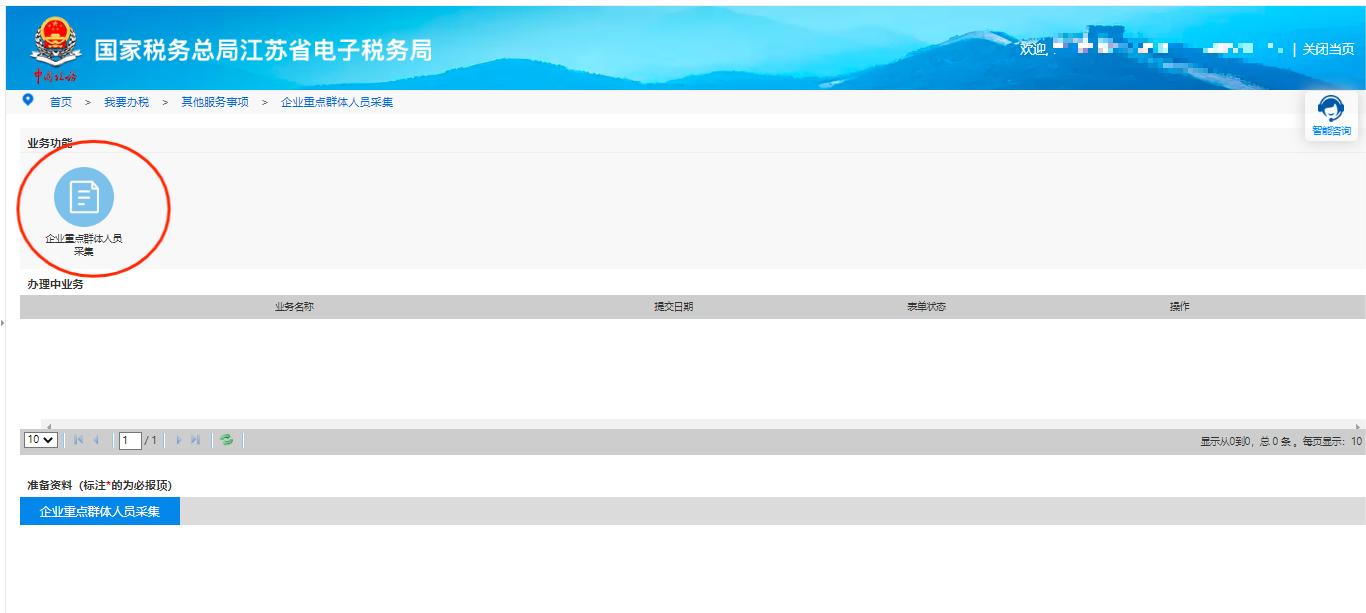Click the blue location pin icon
Viewport: 1366px width, 613px height.
pyautogui.click(x=28, y=101)
